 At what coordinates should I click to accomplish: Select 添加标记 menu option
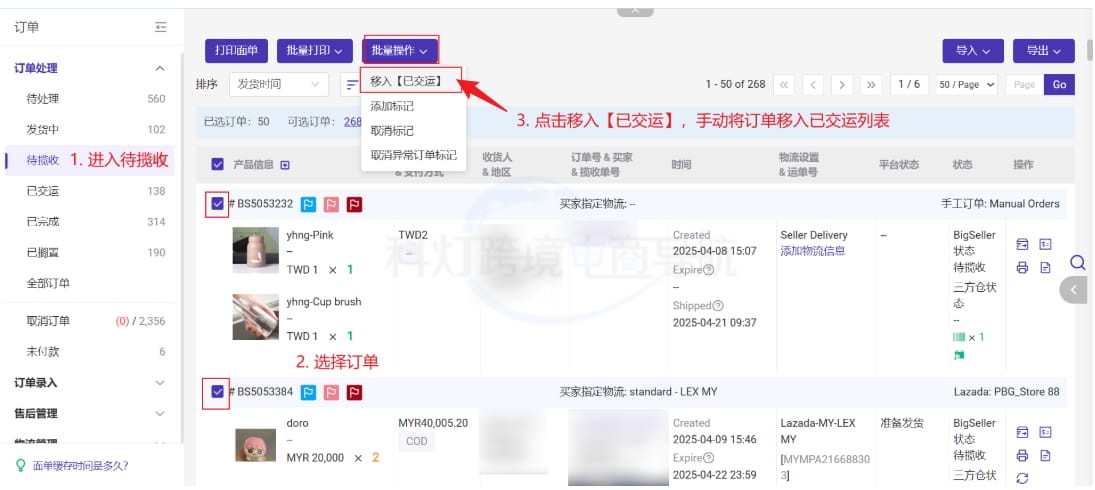(413, 107)
